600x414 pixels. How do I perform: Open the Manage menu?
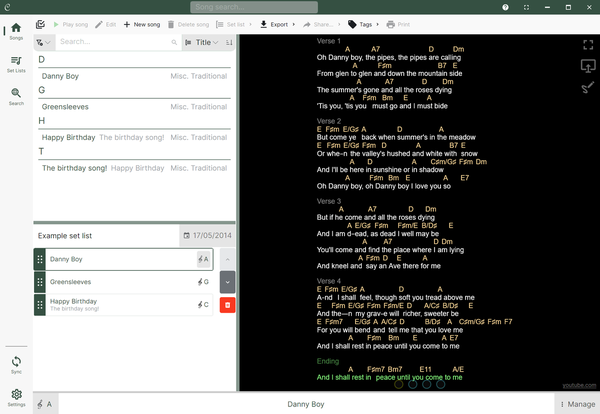pyautogui.click(x=577, y=404)
